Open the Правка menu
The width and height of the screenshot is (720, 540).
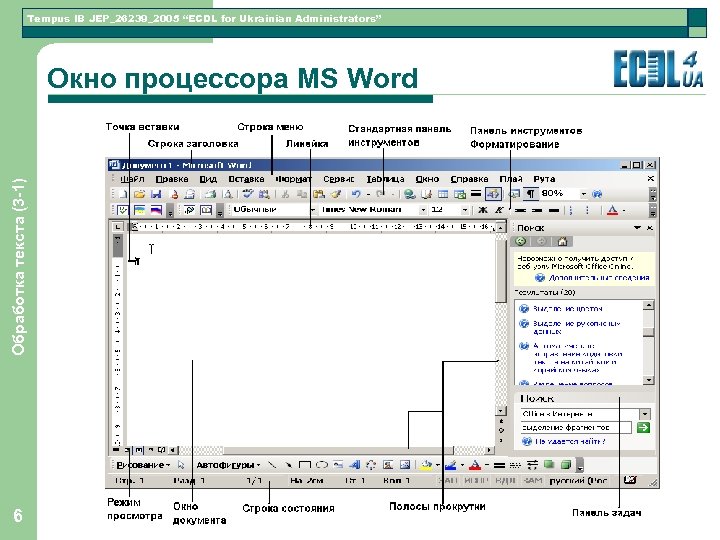pos(172,179)
